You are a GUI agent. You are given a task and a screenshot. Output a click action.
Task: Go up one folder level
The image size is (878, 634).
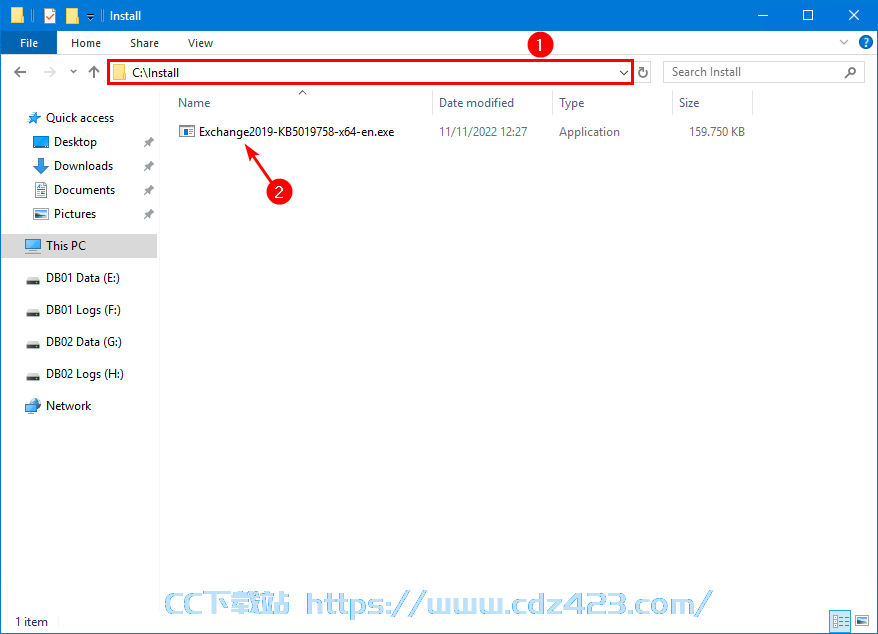coord(94,72)
